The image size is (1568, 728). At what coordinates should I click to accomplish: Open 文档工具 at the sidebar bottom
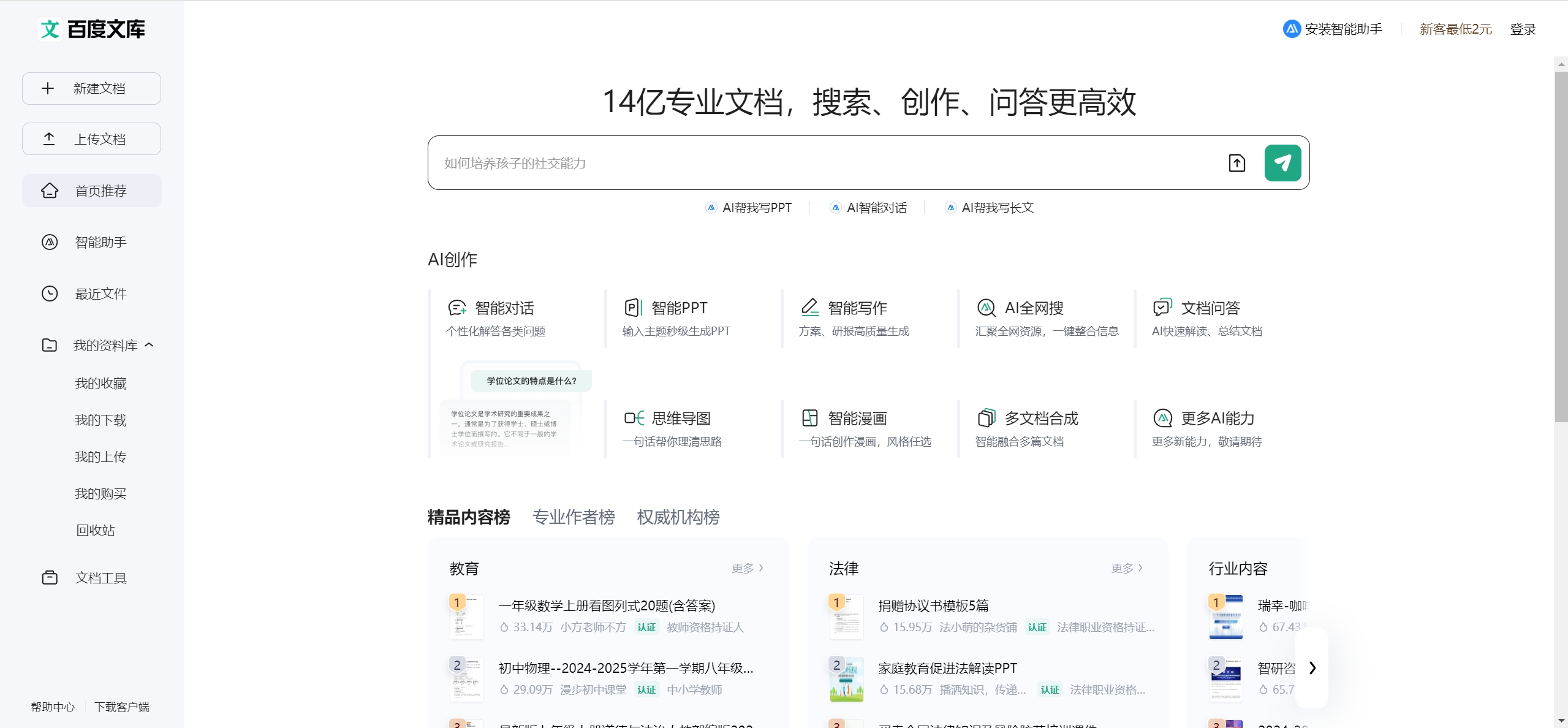click(x=100, y=577)
